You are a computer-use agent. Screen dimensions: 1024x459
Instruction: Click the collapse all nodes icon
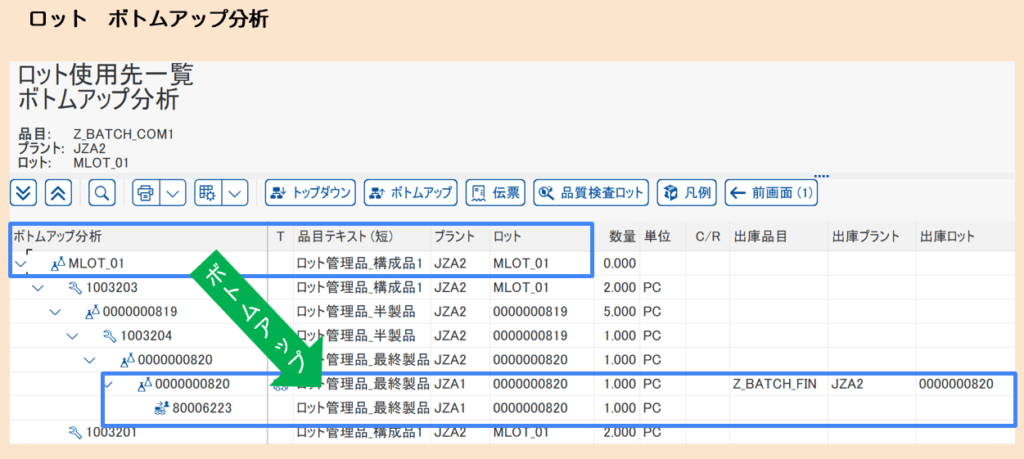[x=59, y=192]
